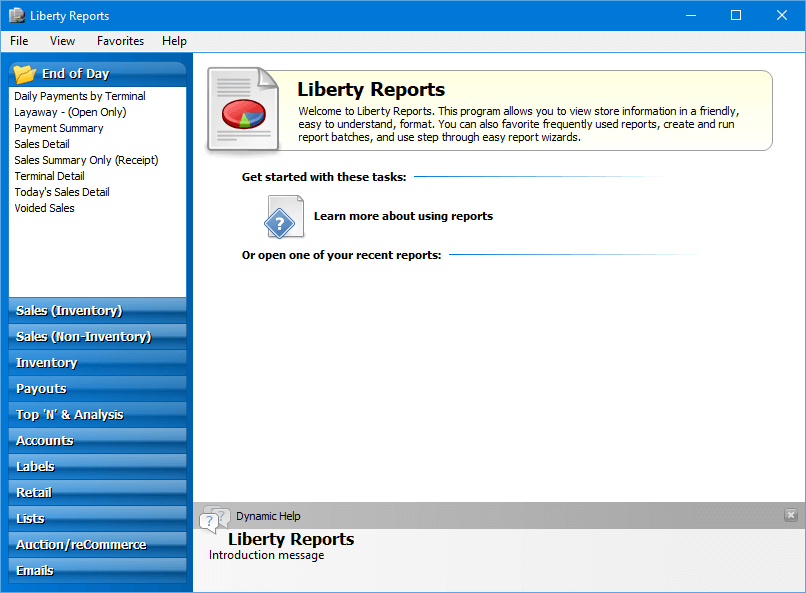Screen dimensions: 806x593
Task: Expand the Accounts category
Action: pyautogui.click(x=97, y=440)
